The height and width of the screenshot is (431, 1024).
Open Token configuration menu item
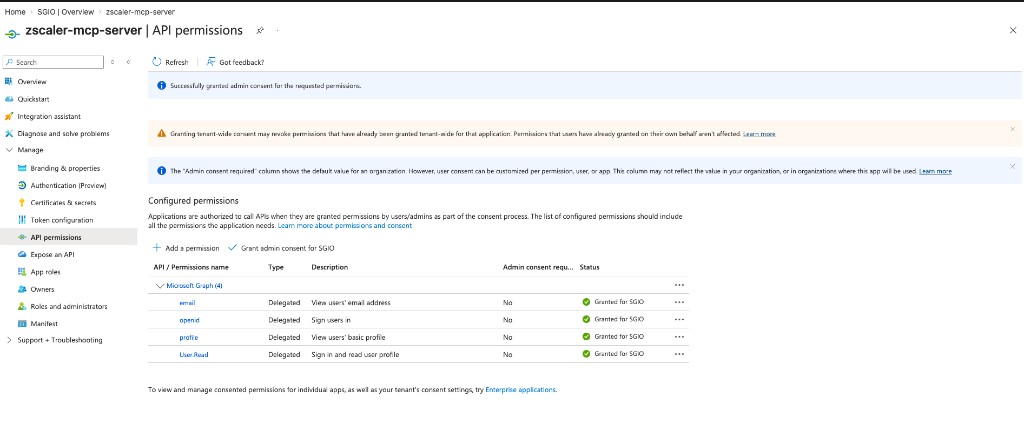[62, 220]
